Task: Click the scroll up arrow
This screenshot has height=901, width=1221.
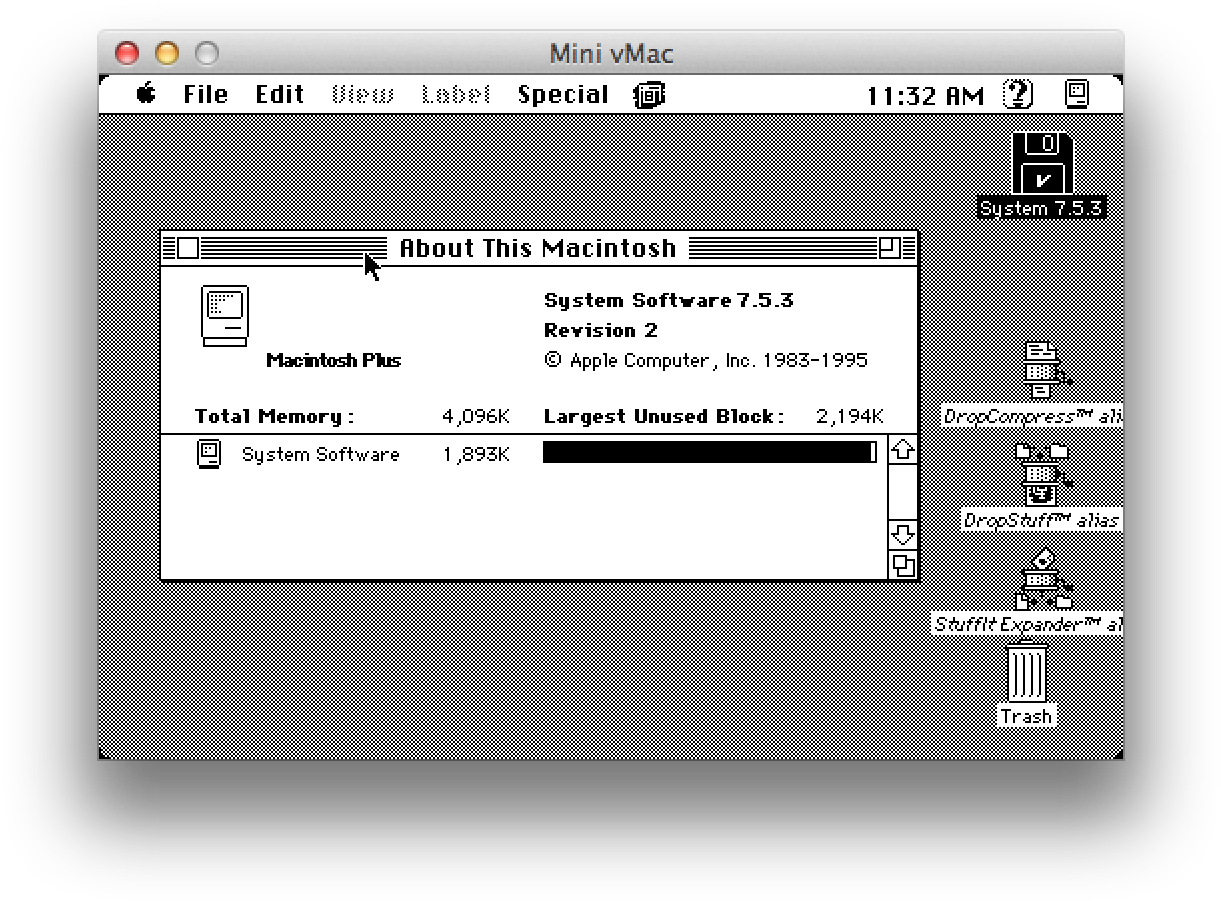Action: pyautogui.click(x=903, y=450)
